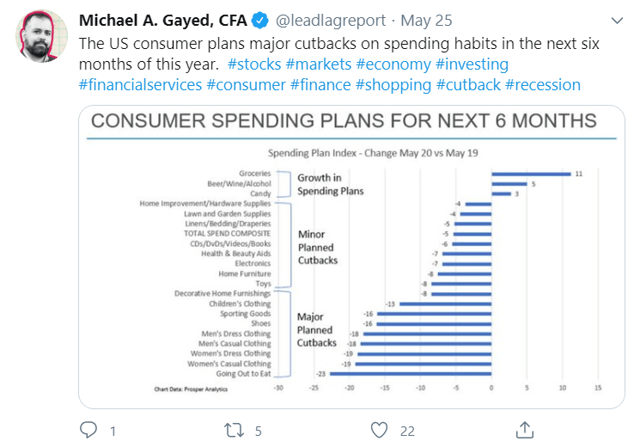Screen dimensions: 640x441
Task: Click the #consumer hashtag
Action: pyautogui.click(x=246, y=85)
